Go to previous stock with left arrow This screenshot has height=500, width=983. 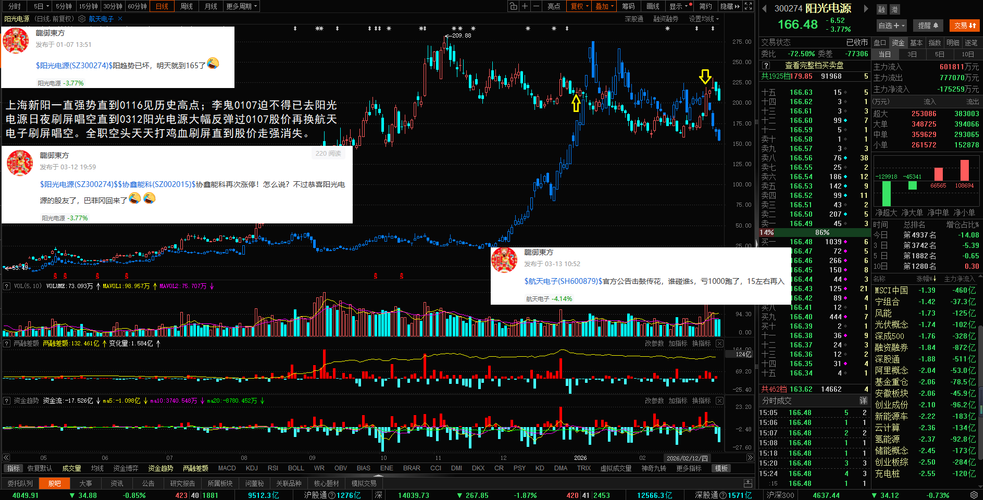tap(765, 9)
